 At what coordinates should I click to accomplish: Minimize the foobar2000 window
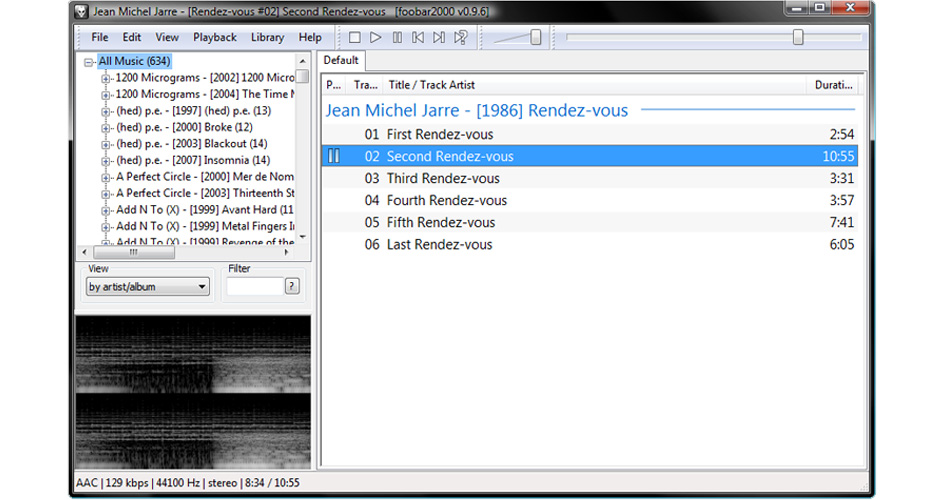pos(797,8)
